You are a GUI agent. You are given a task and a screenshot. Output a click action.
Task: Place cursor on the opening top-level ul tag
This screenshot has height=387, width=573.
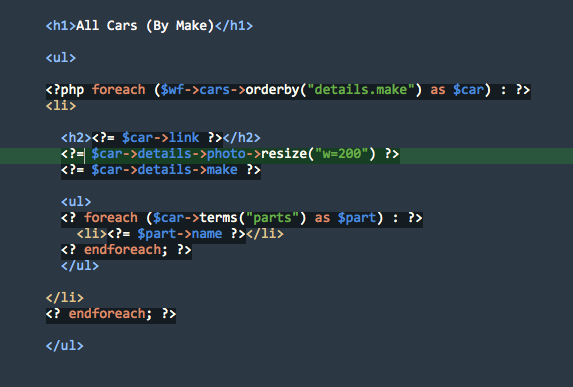tap(61, 58)
